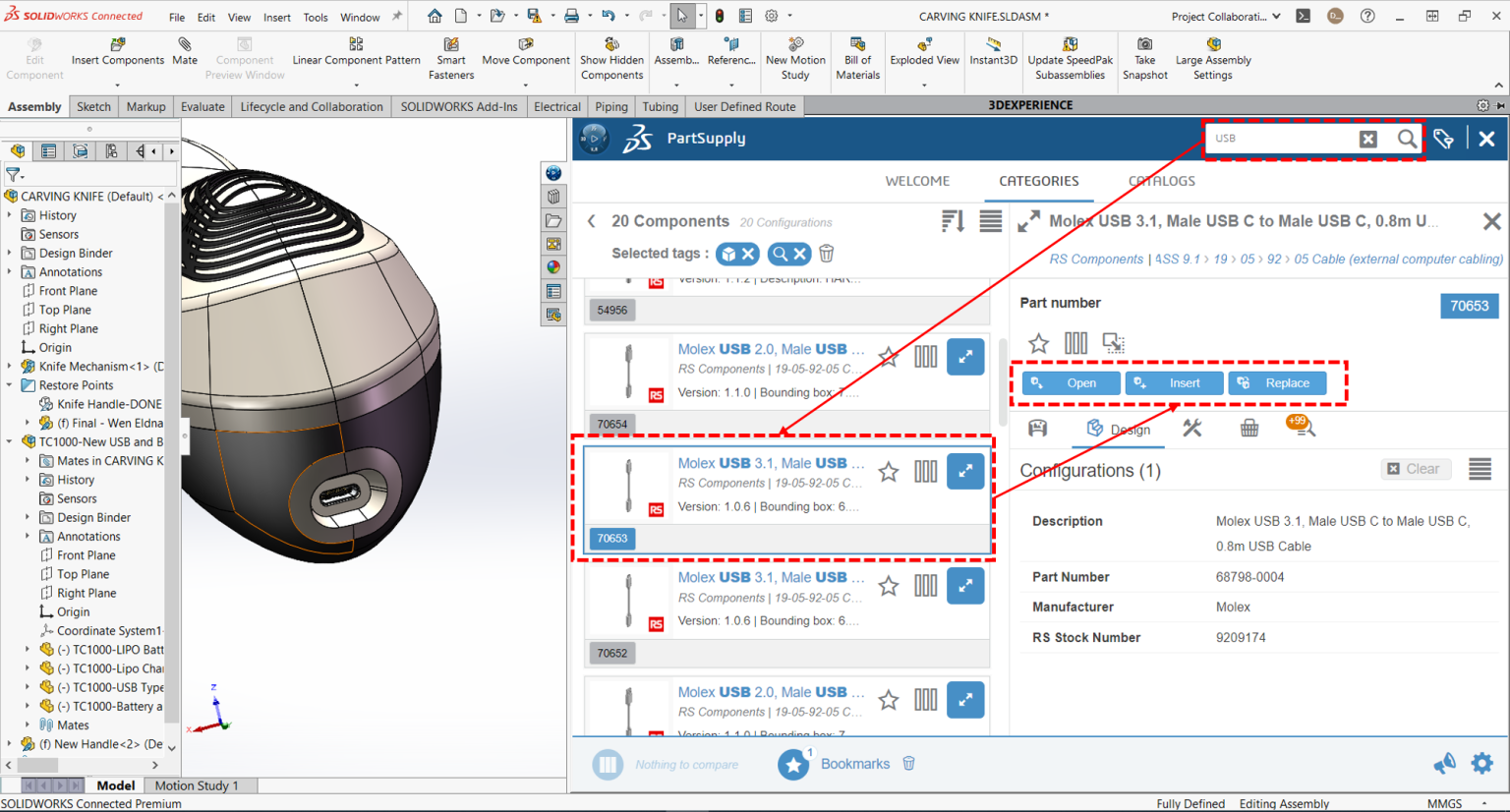This screenshot has height=812, width=1510.
Task: Switch to the Catalogs tab in PartSupply
Action: click(1164, 181)
